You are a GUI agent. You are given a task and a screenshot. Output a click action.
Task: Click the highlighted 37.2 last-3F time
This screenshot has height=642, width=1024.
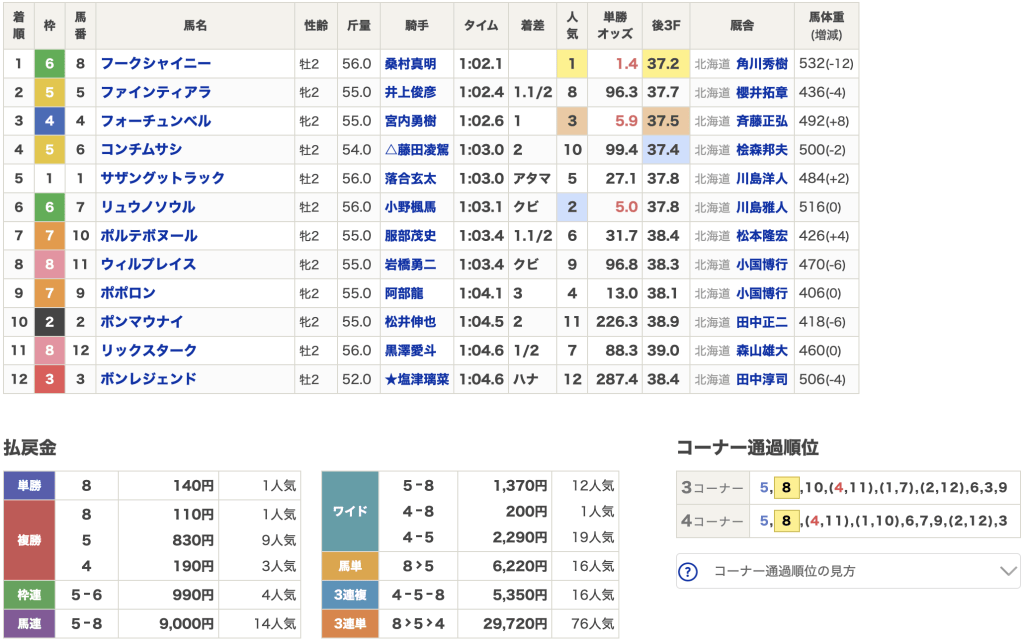(665, 63)
